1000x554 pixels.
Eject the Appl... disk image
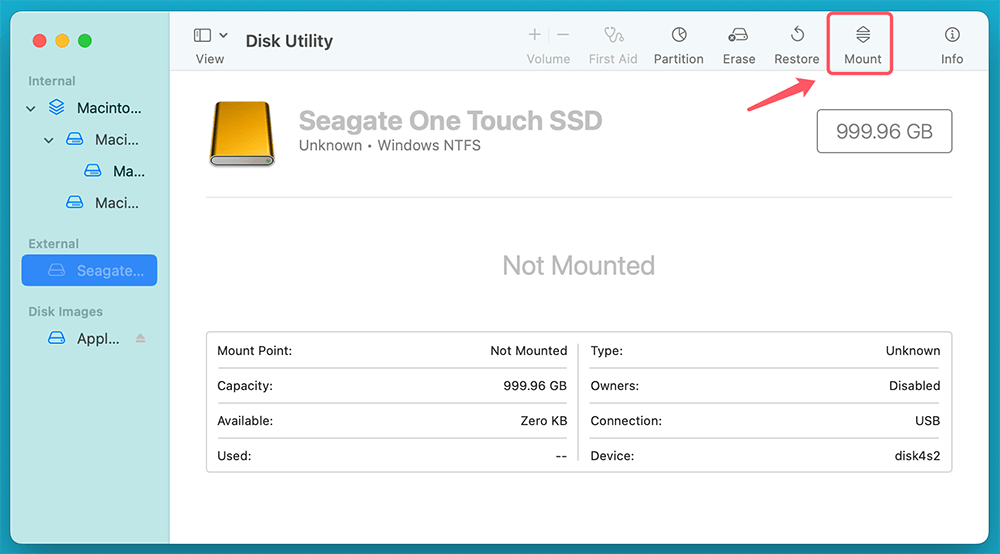(x=141, y=339)
